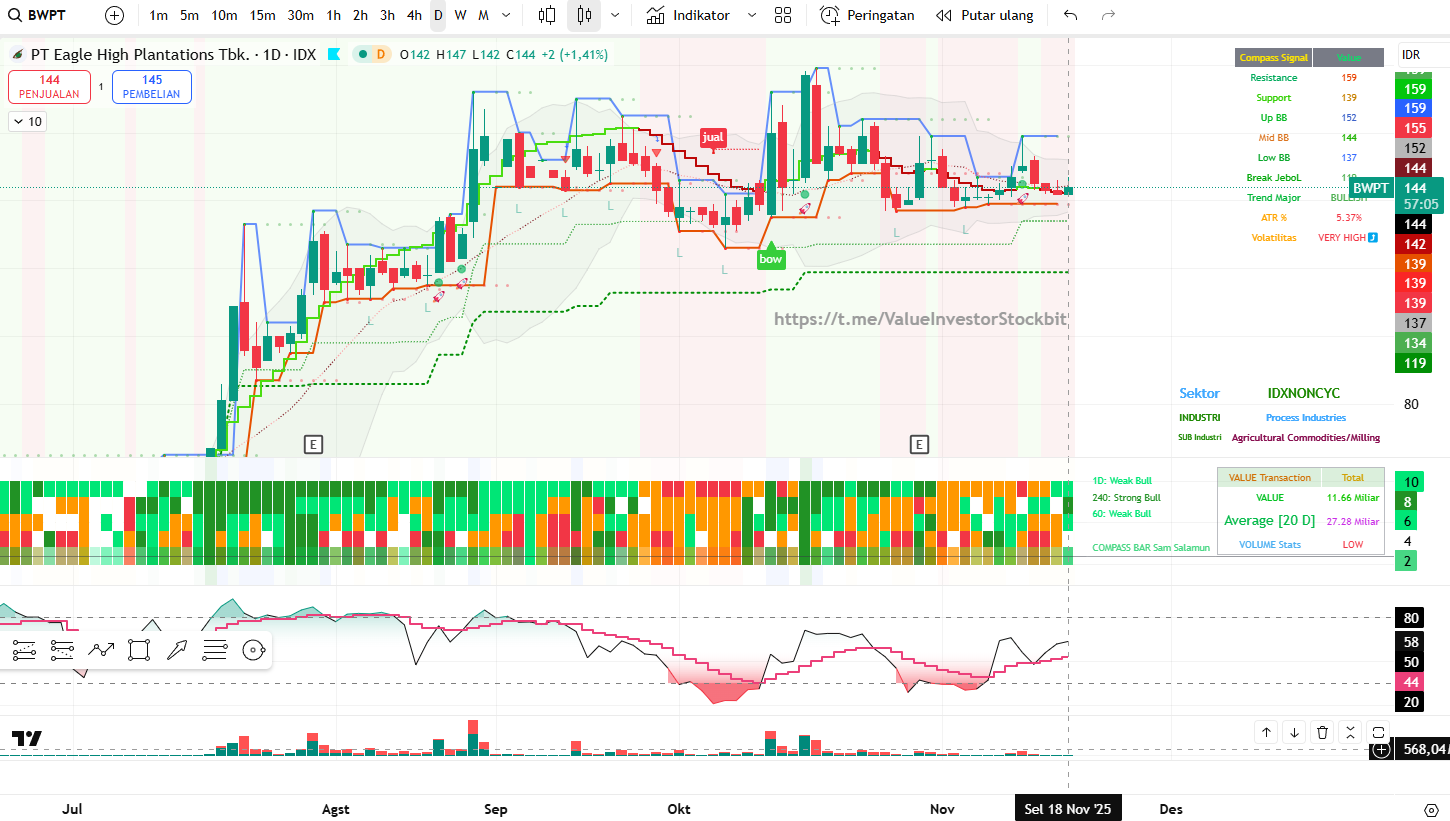Switch to the 5m timeframe
Viewport: 1450px width, 821px height.
pyautogui.click(x=189, y=15)
